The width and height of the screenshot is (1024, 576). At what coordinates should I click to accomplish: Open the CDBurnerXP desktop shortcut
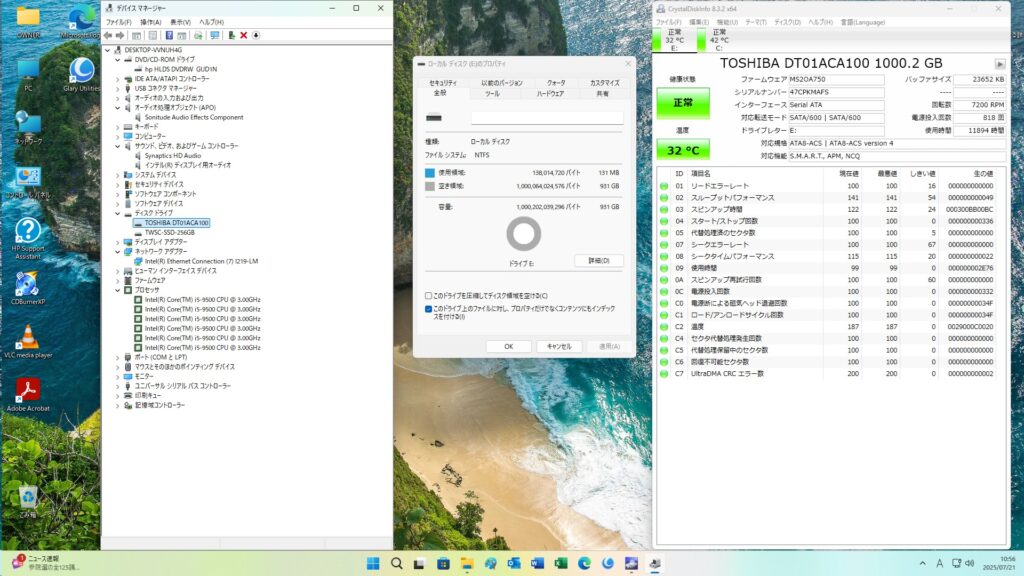point(28,287)
